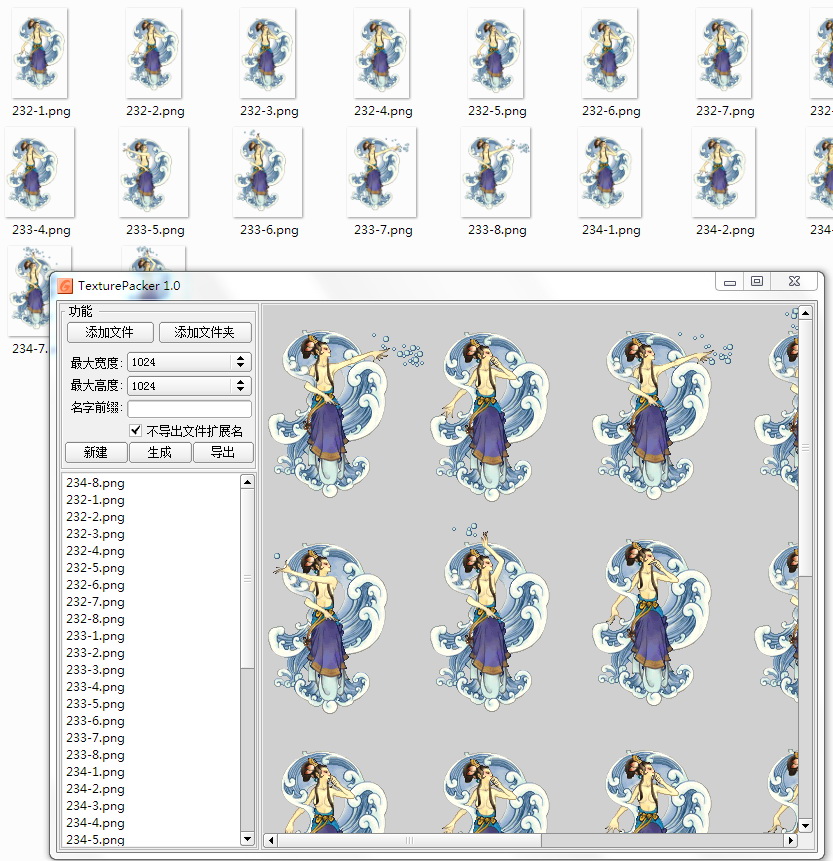Click the 最大宽度 1024 value field

click(x=179, y=362)
